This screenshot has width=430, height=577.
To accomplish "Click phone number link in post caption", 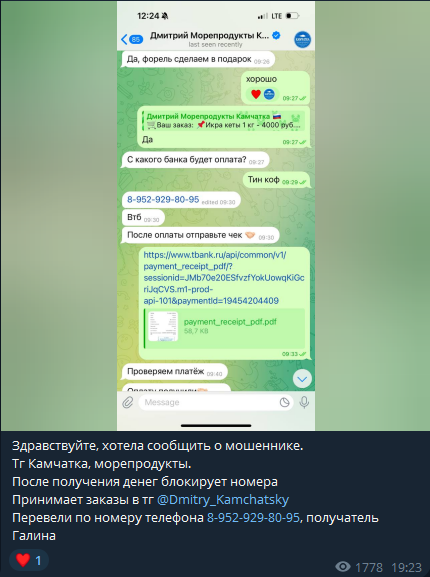I will coord(253,518).
